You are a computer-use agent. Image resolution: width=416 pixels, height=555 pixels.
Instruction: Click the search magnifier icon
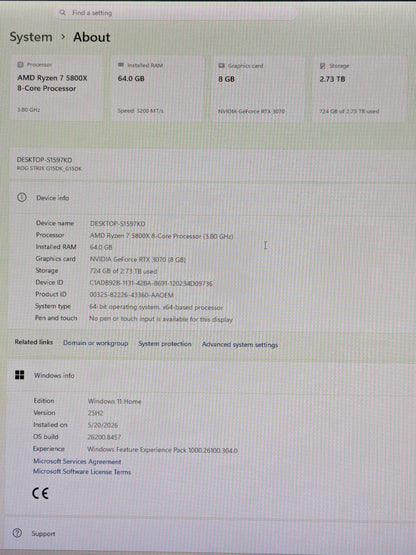click(x=62, y=13)
